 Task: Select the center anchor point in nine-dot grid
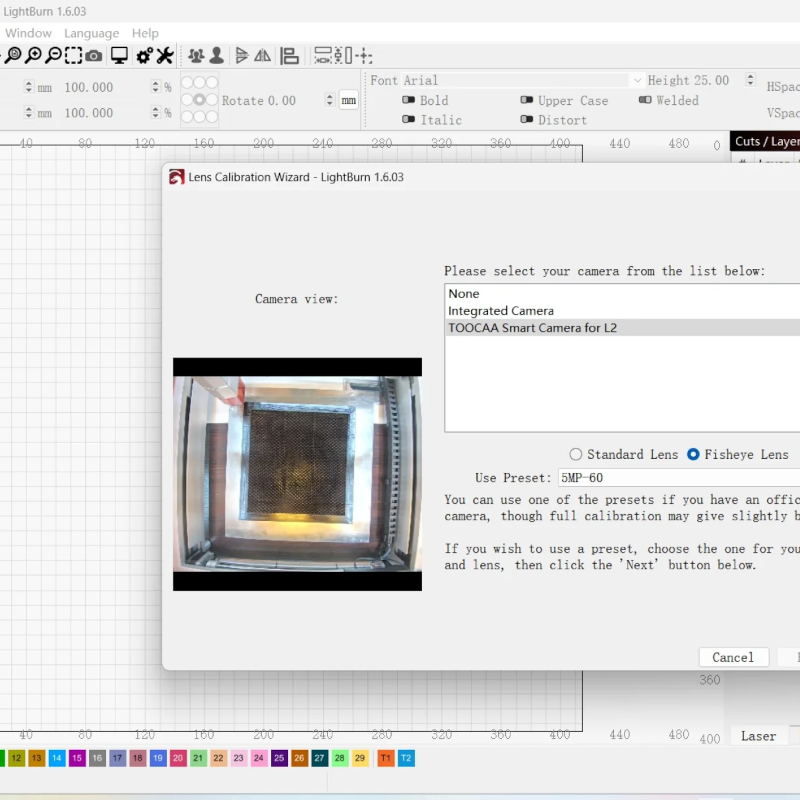tap(199, 99)
